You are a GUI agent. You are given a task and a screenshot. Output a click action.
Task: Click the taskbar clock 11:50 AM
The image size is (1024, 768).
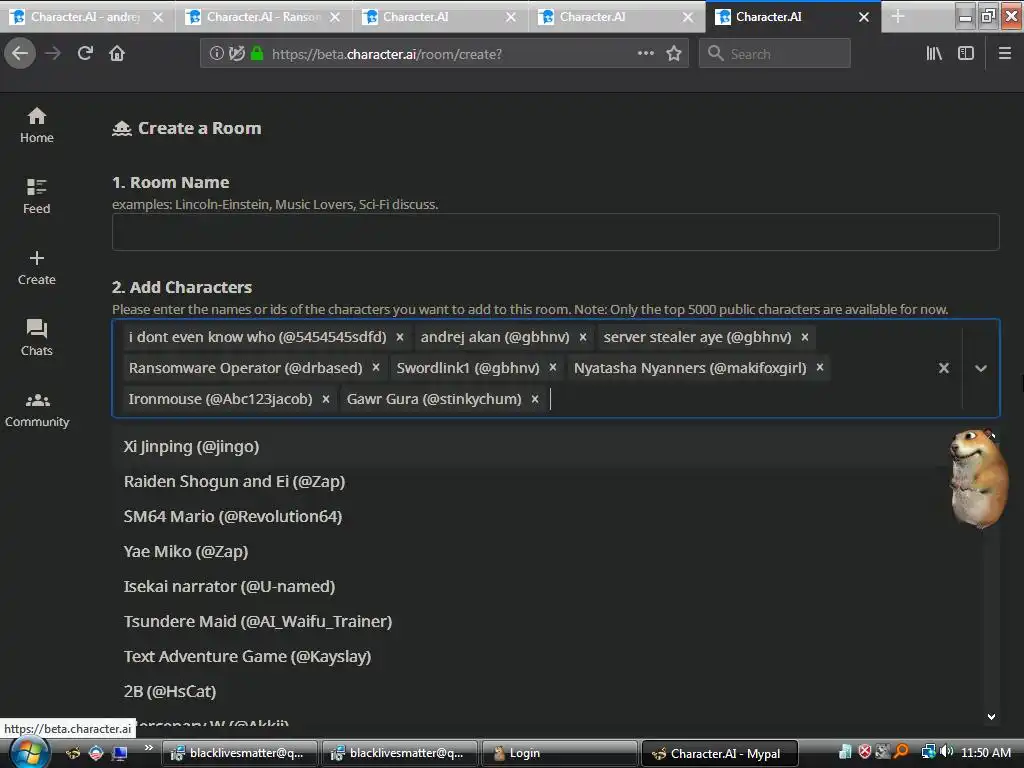point(985,752)
